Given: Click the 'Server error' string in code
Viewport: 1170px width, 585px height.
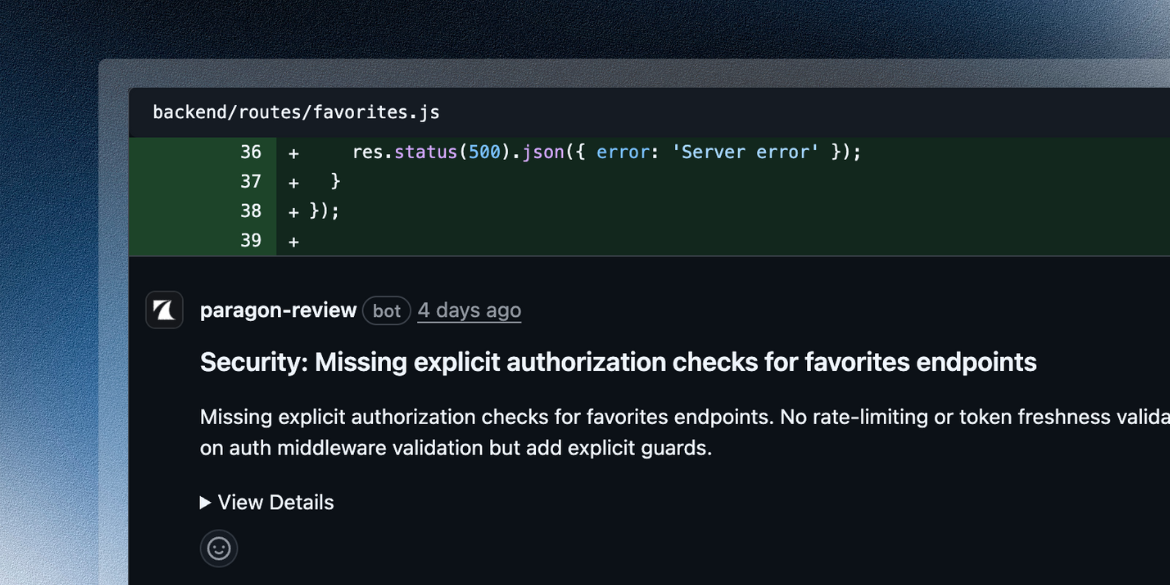Looking at the screenshot, I should click(746, 151).
